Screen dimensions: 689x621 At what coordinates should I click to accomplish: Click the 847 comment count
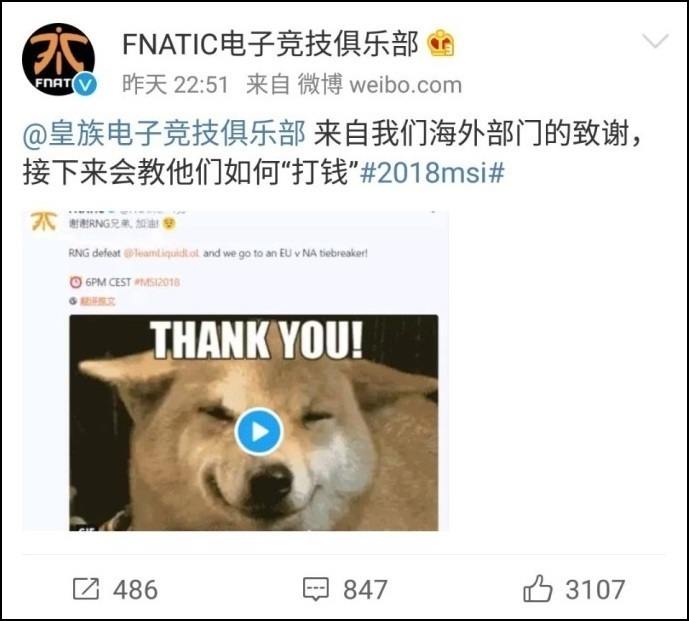pyautogui.click(x=365, y=589)
